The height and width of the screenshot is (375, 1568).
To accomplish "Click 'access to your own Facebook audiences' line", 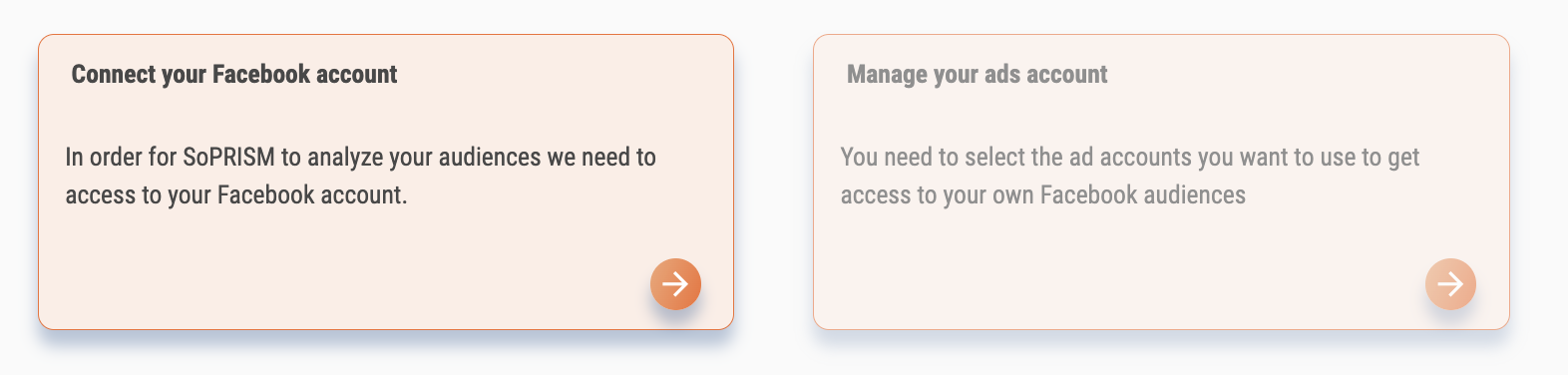I will coord(1043,194).
